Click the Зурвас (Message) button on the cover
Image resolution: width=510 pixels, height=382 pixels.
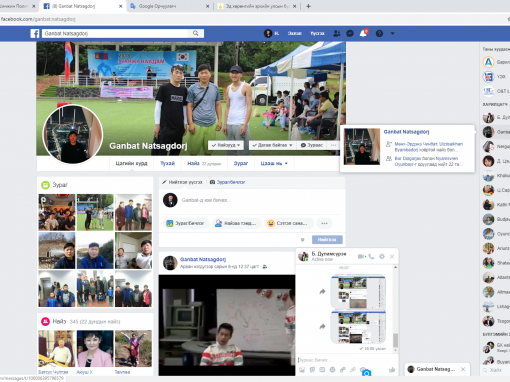312,145
